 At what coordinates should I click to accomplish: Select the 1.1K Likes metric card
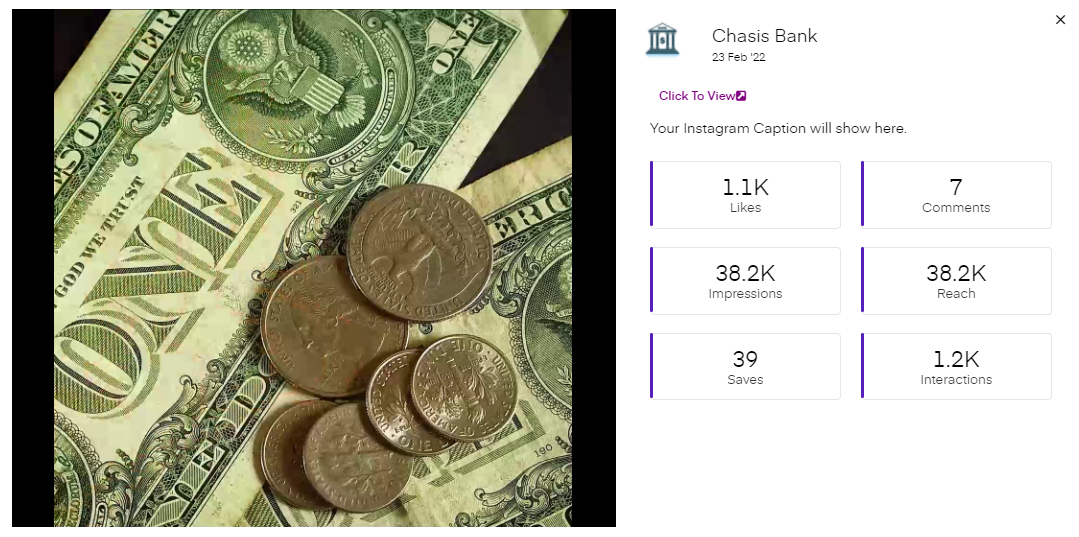(745, 195)
